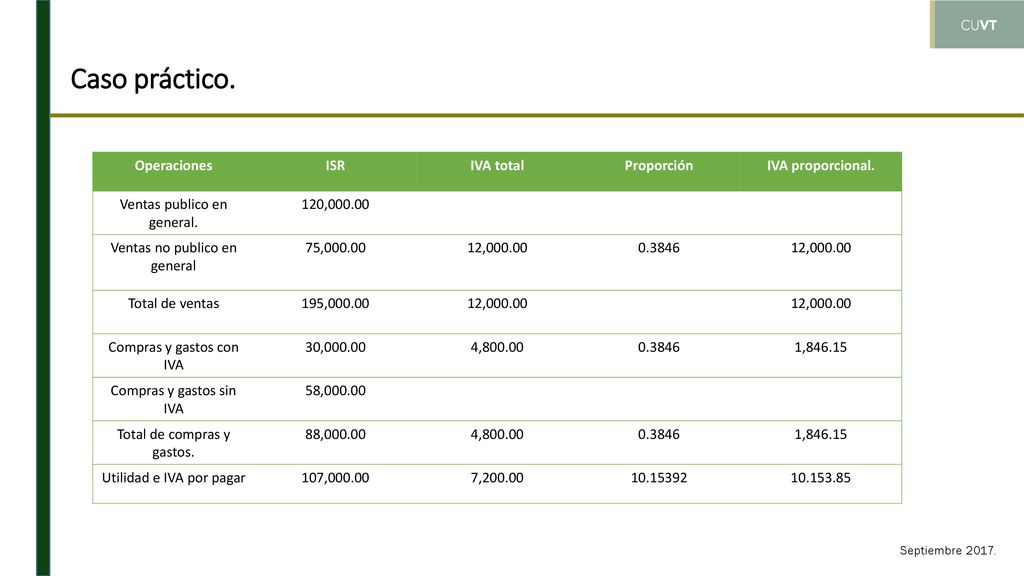Click the Operaciones column header

tap(173, 166)
